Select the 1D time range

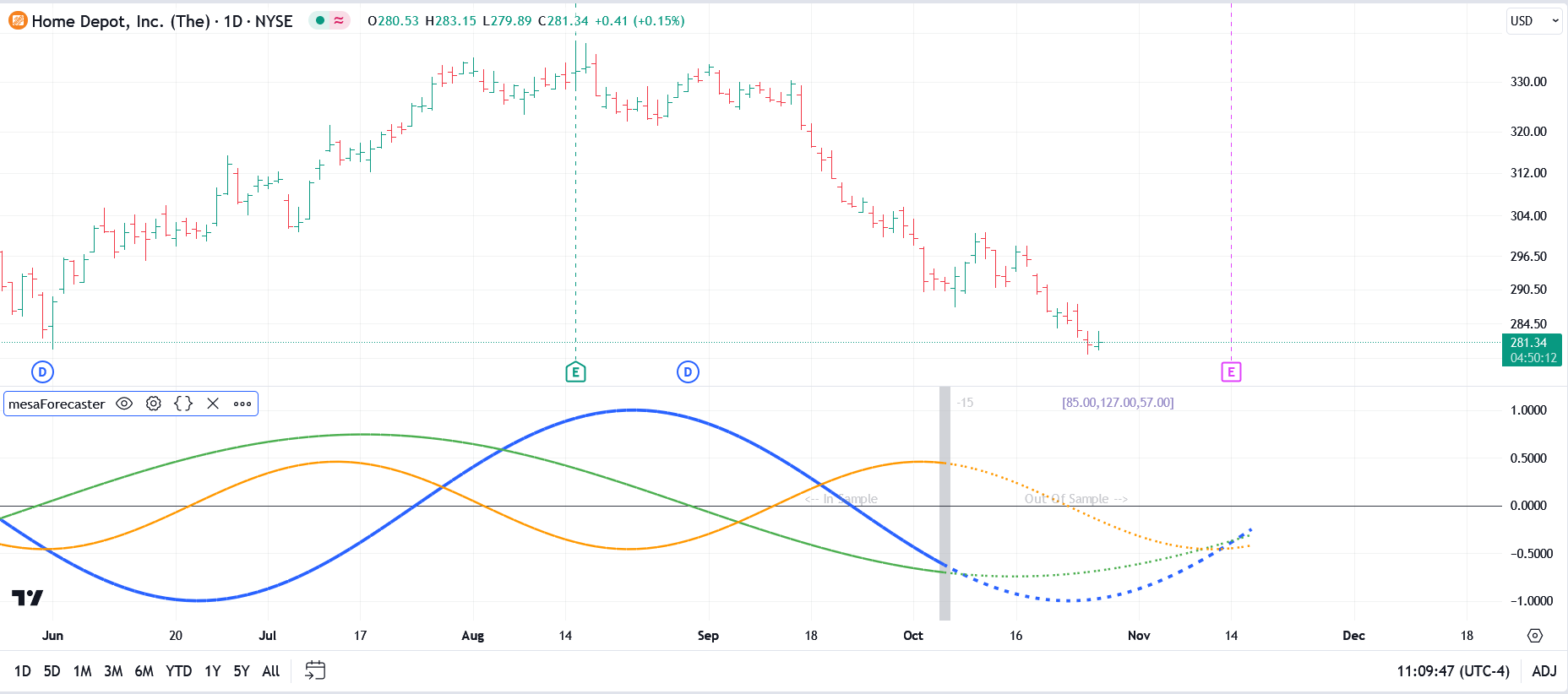[x=23, y=671]
